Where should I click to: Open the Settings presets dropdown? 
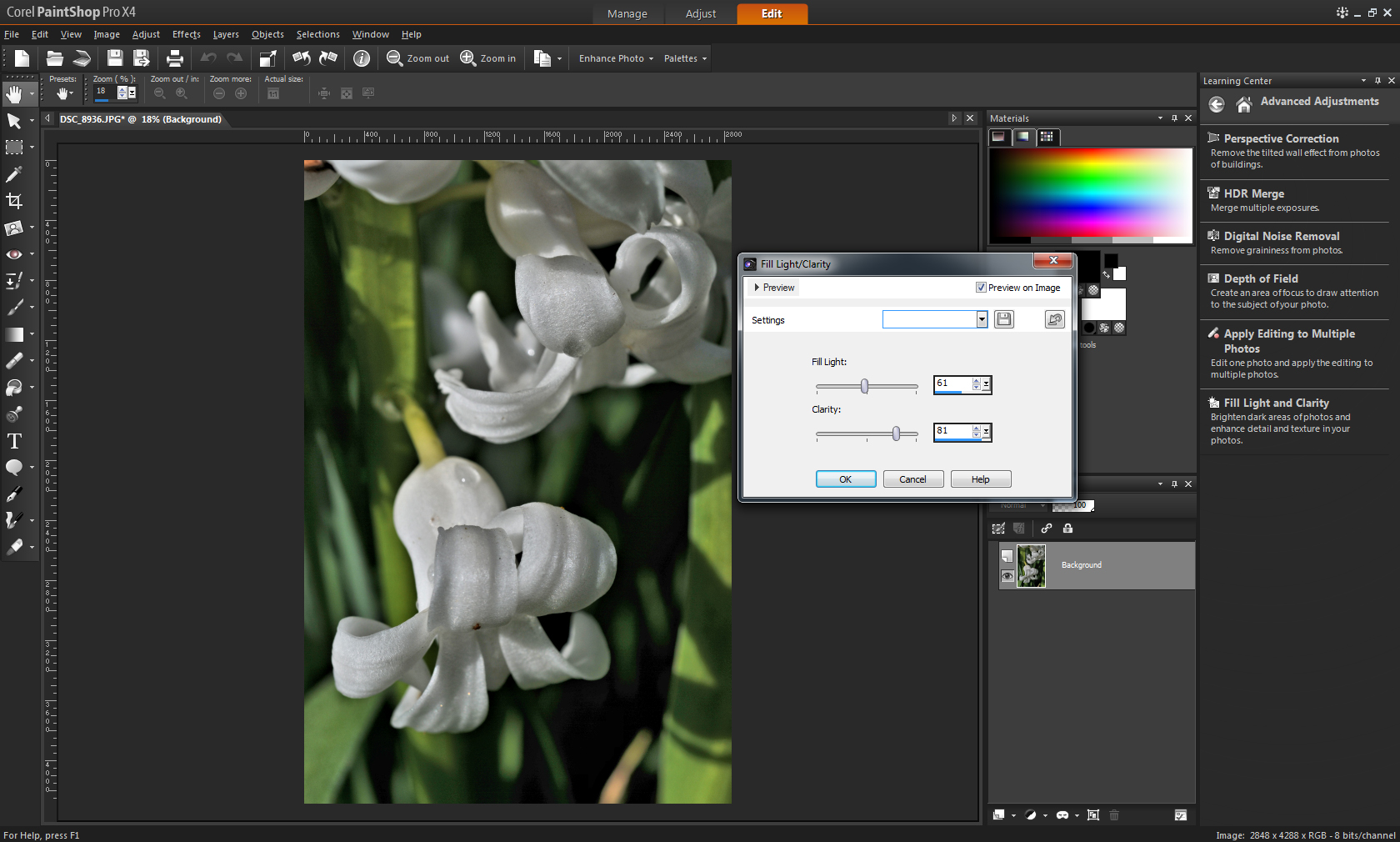pyautogui.click(x=982, y=319)
